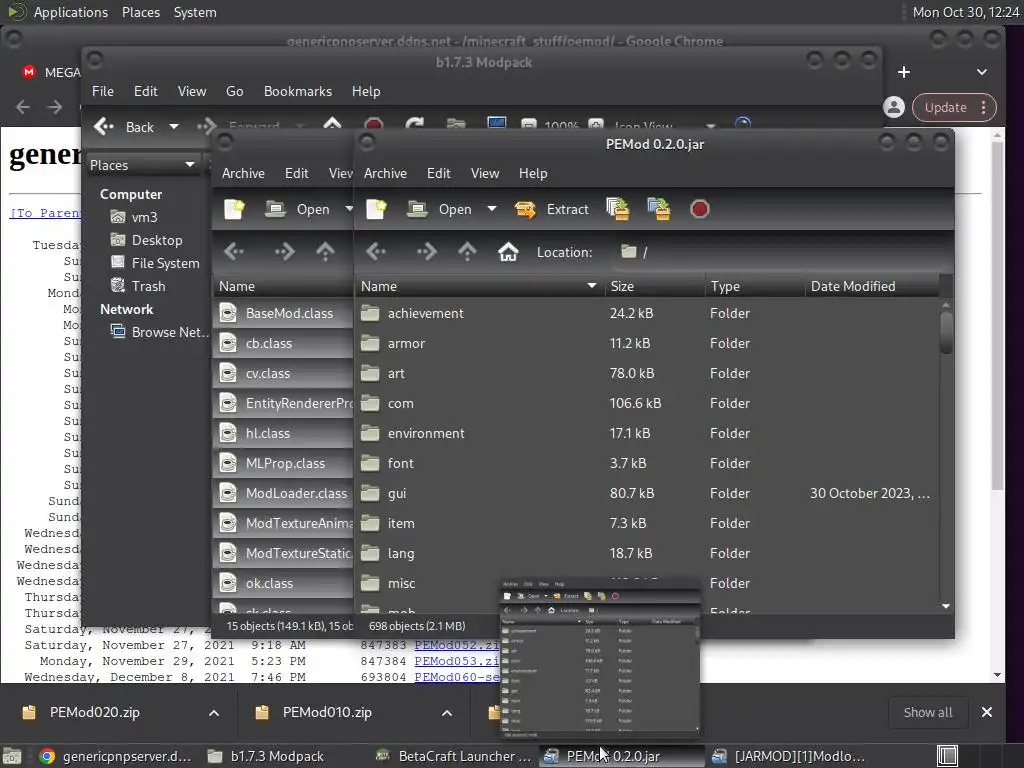Screen dimensions: 1024x768
Task: Open Bookmarks menu in b1.7.3 Modpack window
Action: pos(298,91)
